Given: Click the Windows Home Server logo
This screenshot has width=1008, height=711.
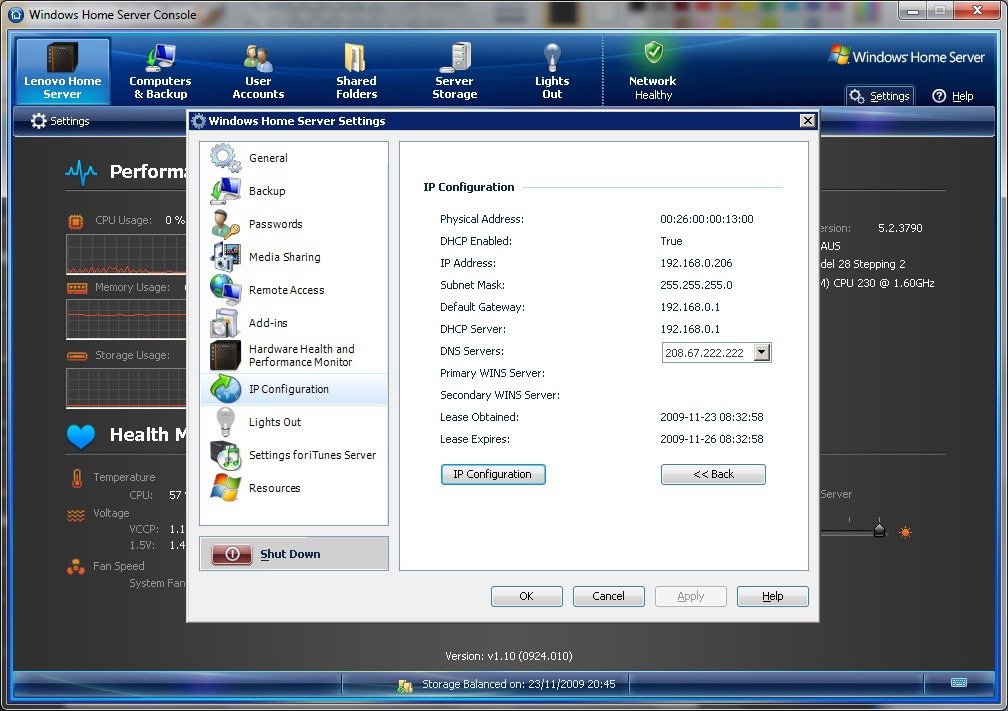Looking at the screenshot, I should pos(906,57).
